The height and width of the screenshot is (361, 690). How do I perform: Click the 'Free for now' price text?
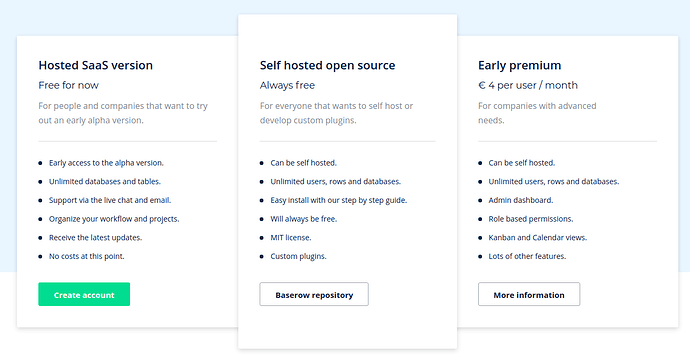tap(69, 85)
